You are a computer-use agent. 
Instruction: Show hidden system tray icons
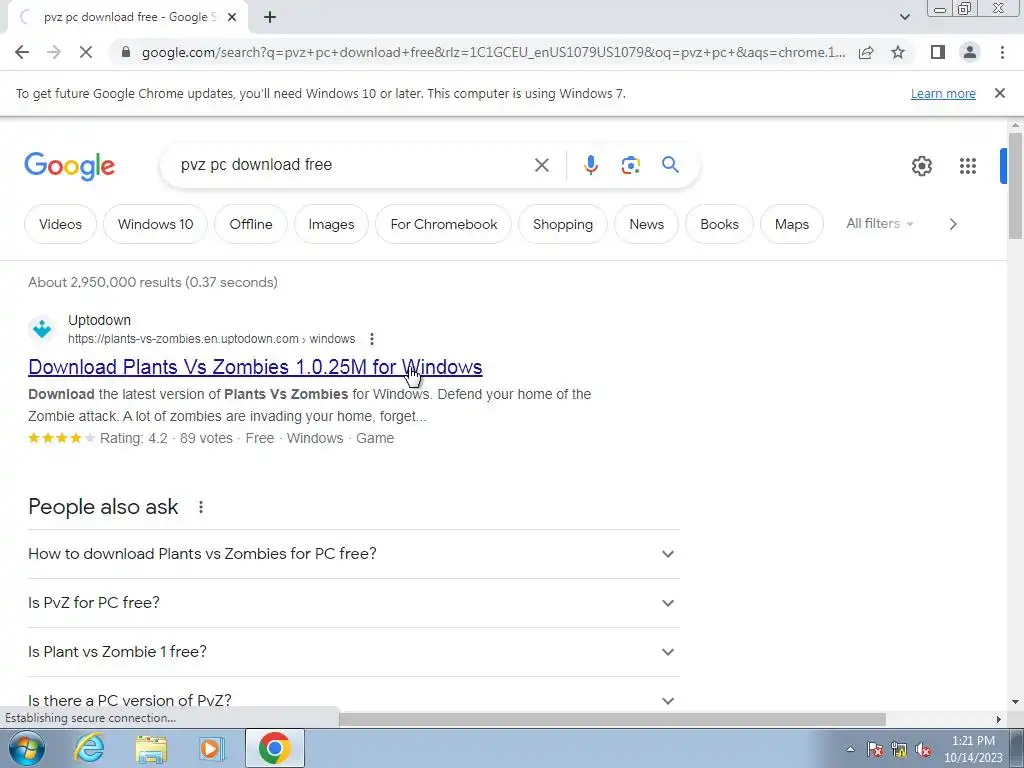(x=850, y=749)
